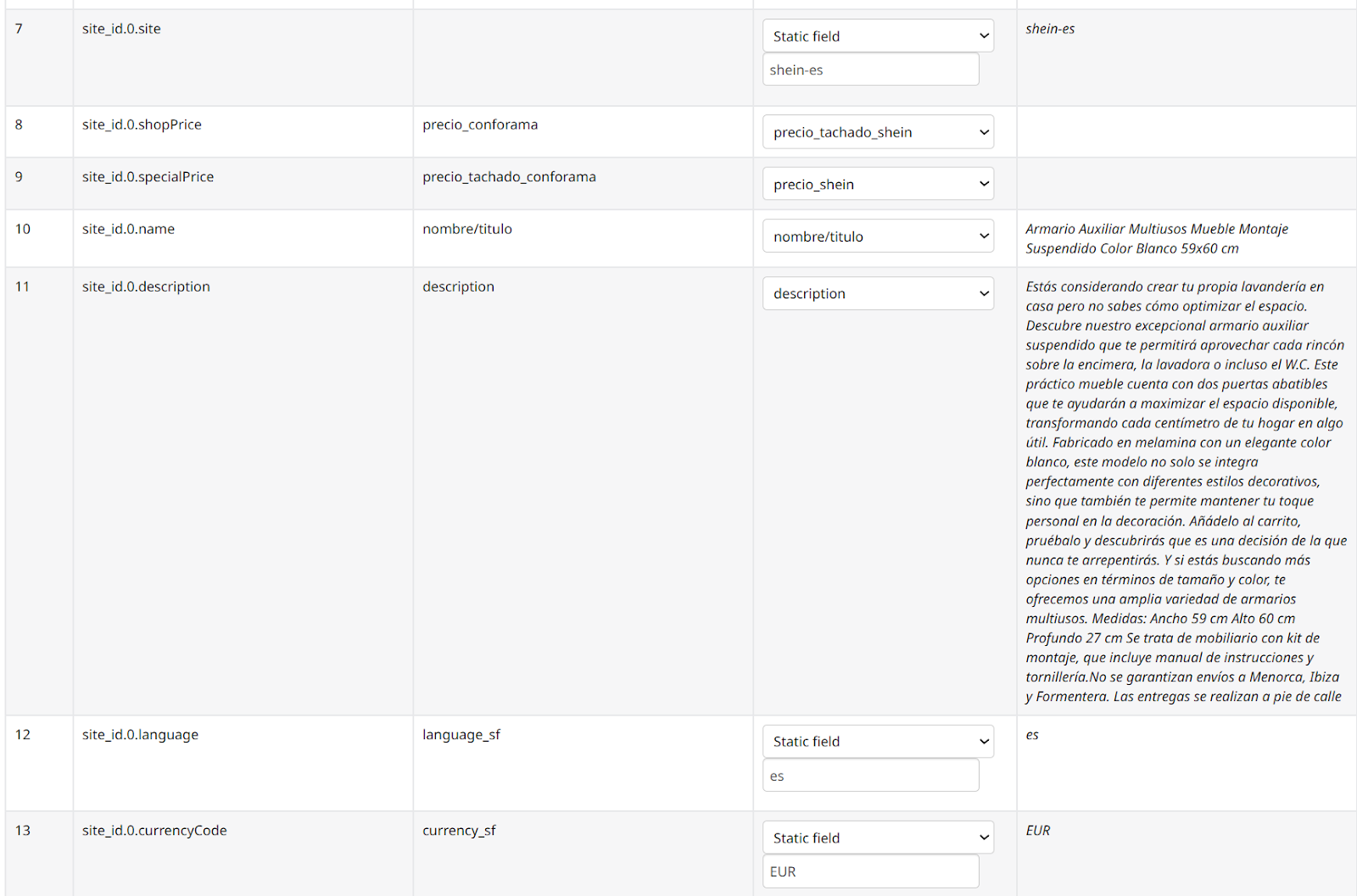Click the site_id.0.specialPrice field name
The image size is (1357, 896).
[148, 177]
